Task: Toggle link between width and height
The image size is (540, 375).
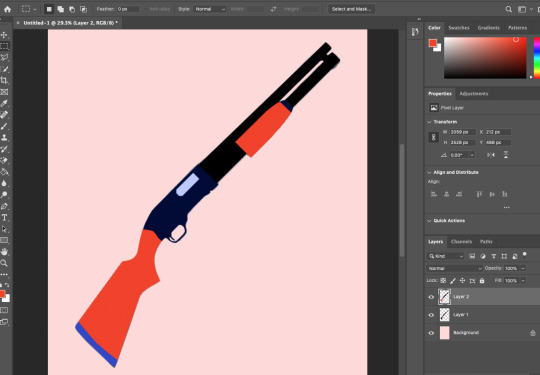Action: pos(434,137)
